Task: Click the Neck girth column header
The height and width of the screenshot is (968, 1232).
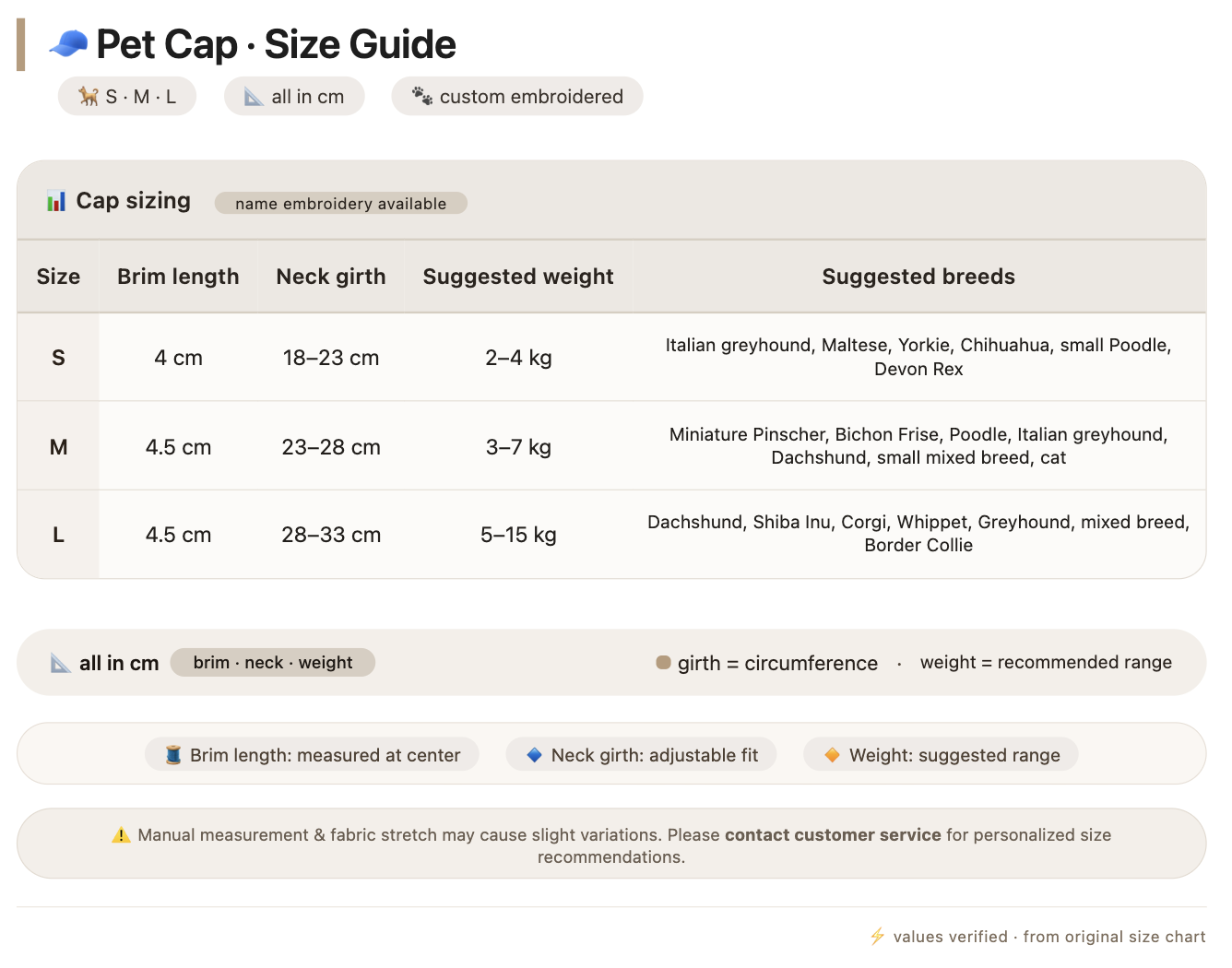Action: (331, 277)
